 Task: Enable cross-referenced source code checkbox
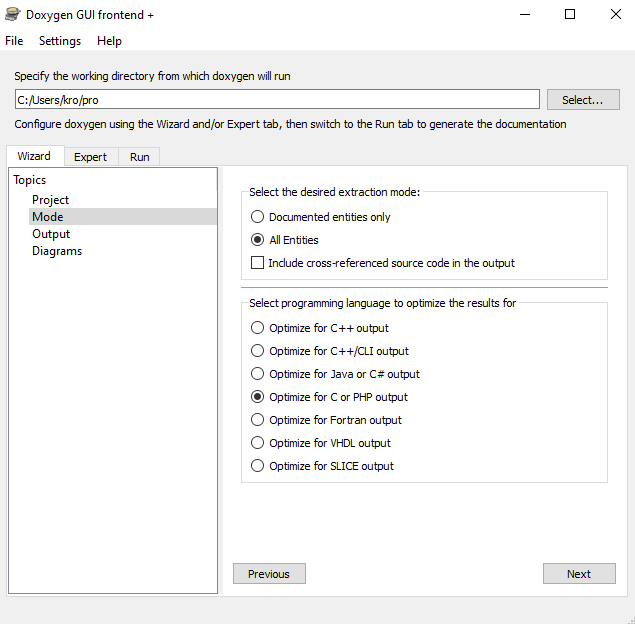(x=258, y=263)
